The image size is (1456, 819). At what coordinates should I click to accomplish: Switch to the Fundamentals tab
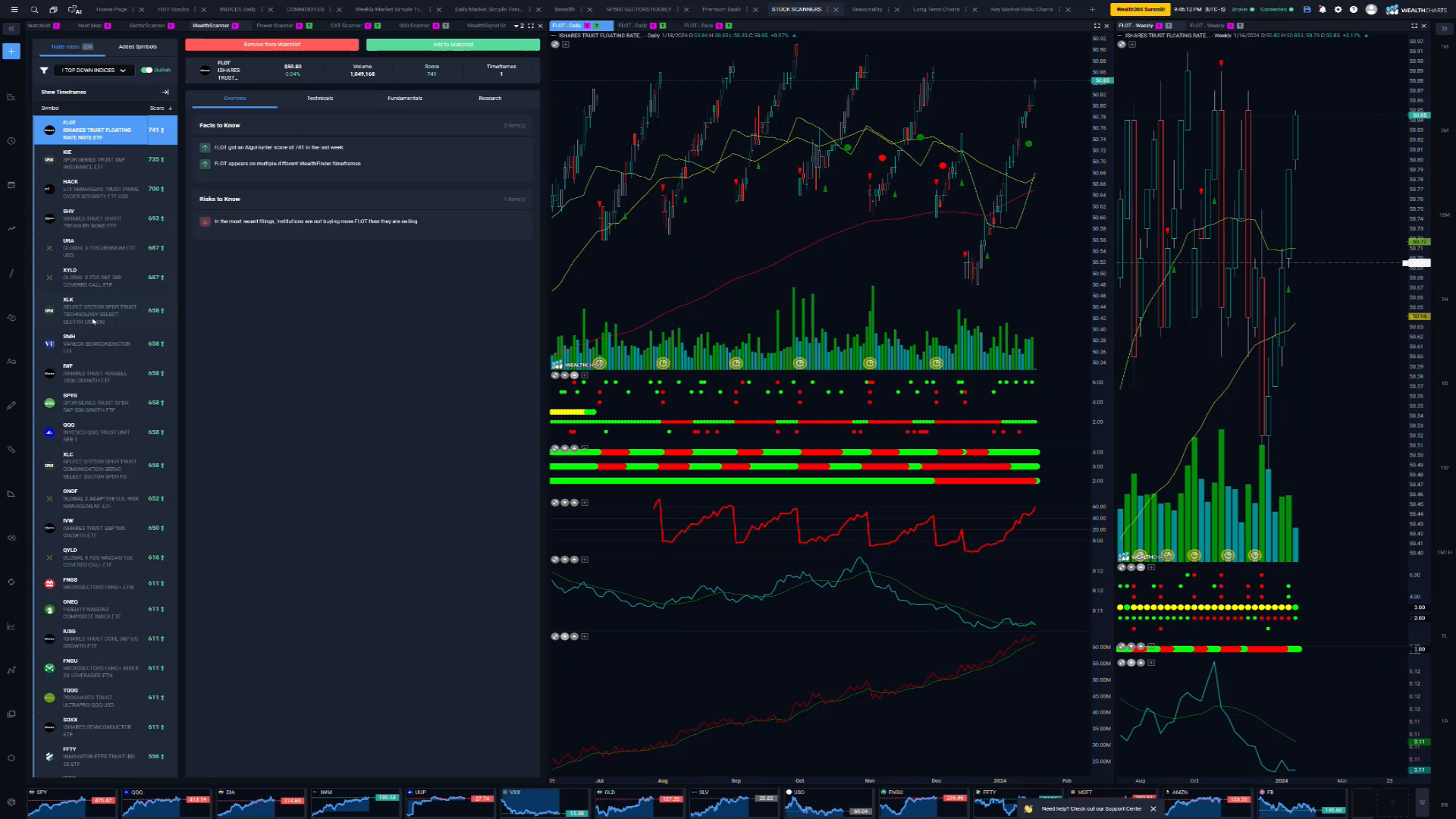point(405,99)
